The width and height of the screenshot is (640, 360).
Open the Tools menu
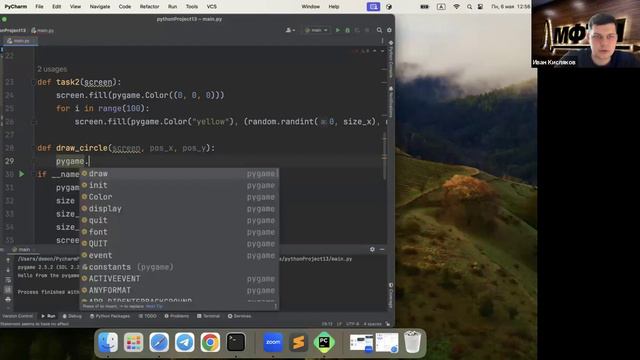point(191,7)
